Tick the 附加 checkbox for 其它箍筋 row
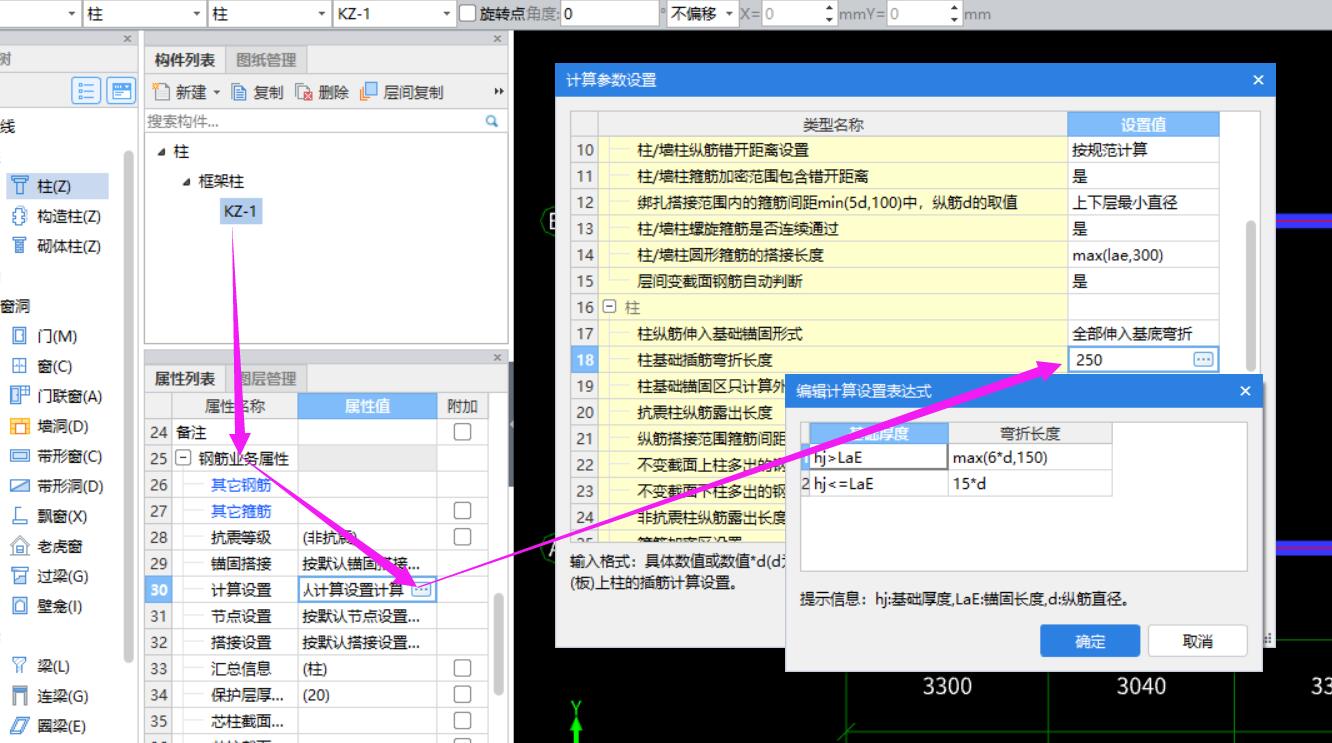Image resolution: width=1332 pixels, height=743 pixels. point(462,511)
